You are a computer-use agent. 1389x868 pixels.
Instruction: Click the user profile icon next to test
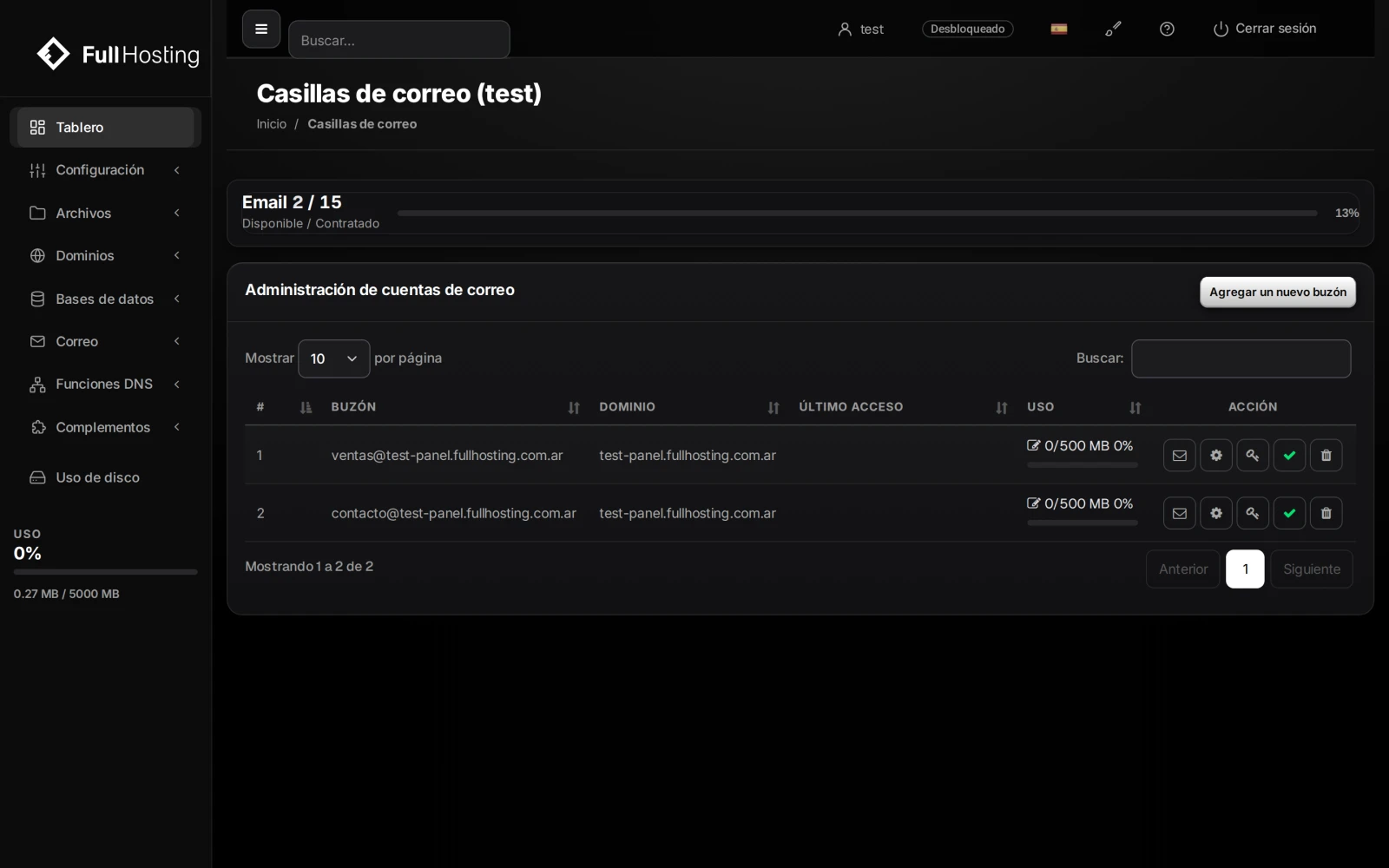845,29
